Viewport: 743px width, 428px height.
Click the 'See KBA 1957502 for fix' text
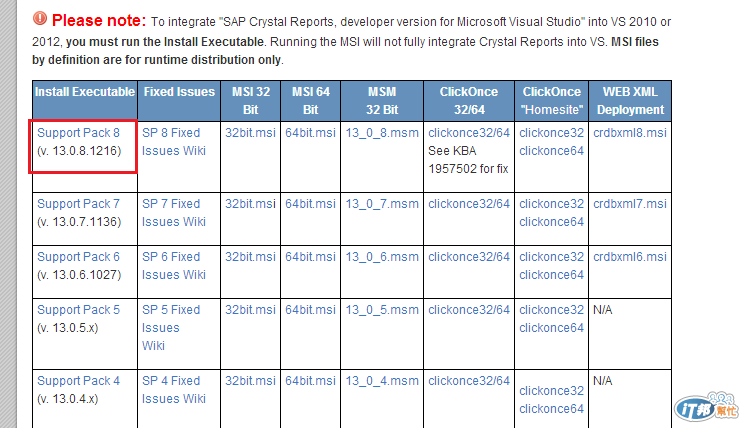click(468, 160)
